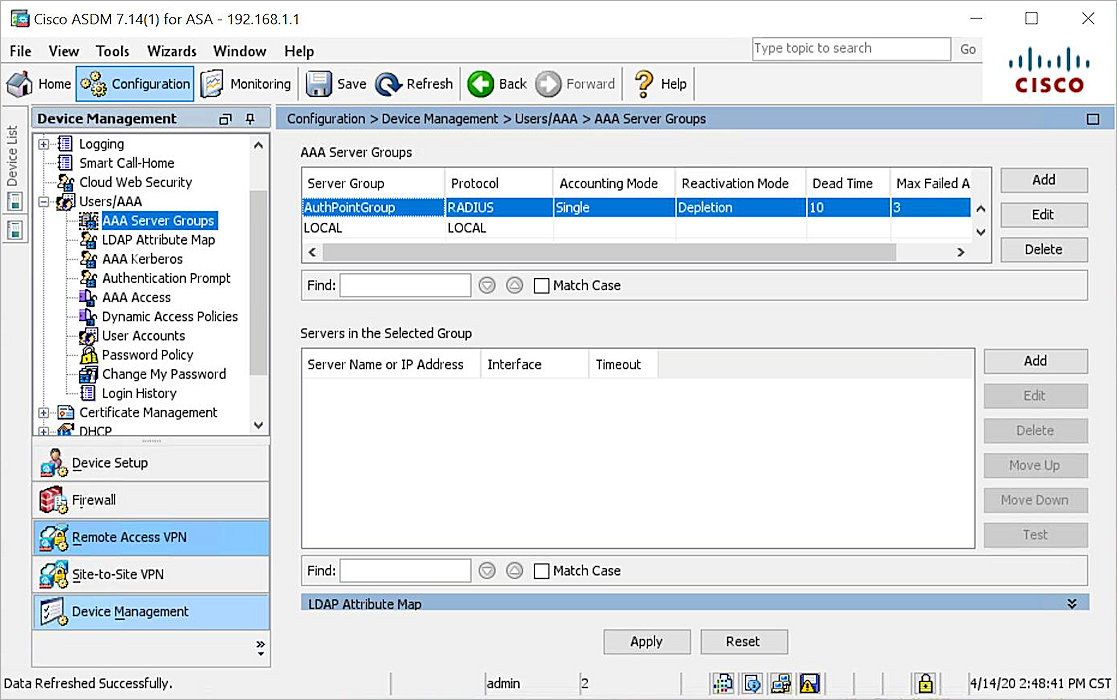1117x700 pixels.
Task: Enable Match Case in the lower Find bar
Action: click(541, 570)
